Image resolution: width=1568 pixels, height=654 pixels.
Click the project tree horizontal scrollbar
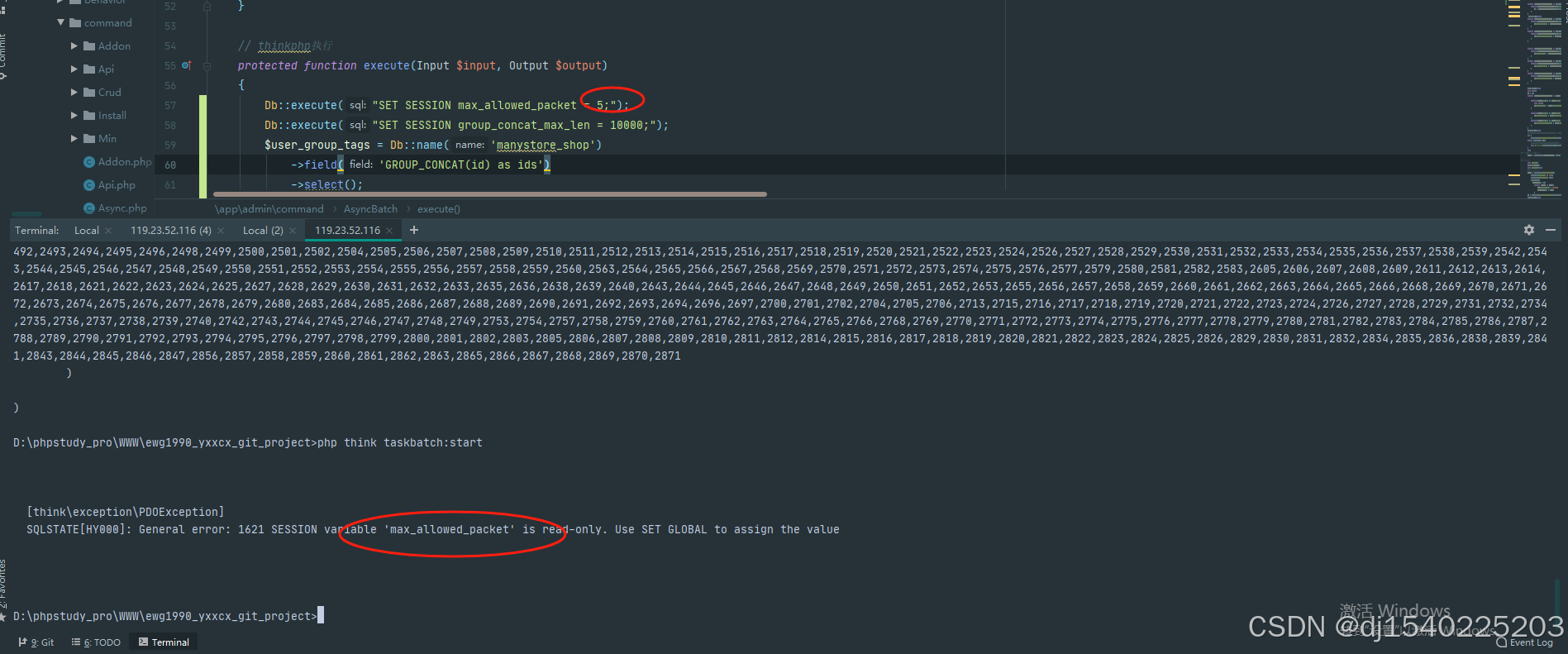coord(25,215)
